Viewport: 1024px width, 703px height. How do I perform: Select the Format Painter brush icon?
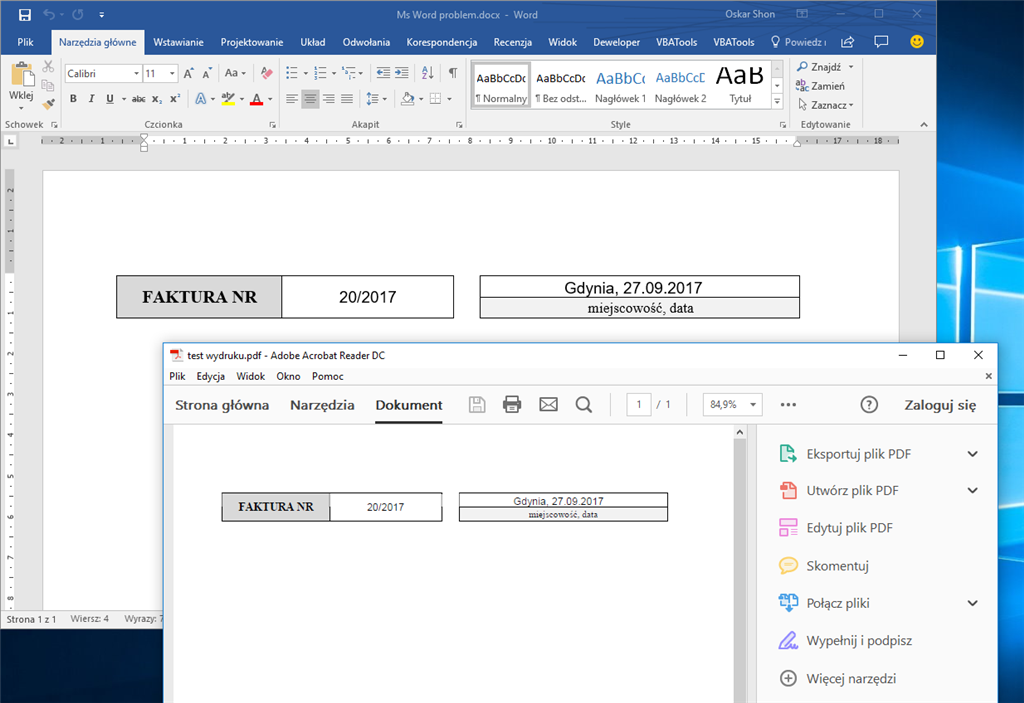(x=48, y=103)
